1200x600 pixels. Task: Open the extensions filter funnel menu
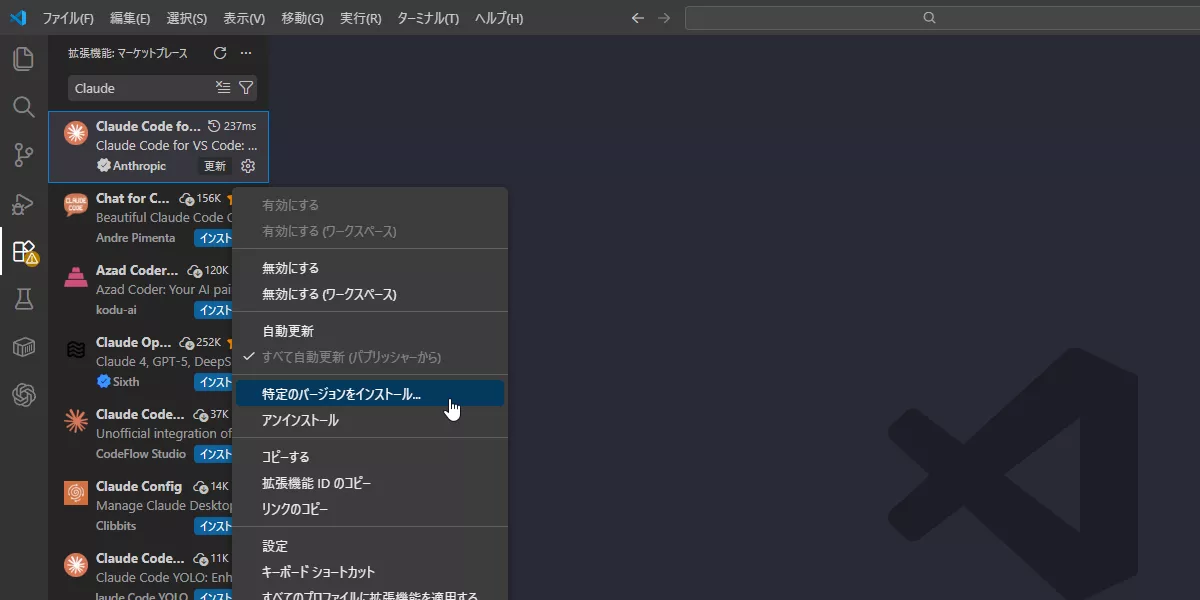246,88
